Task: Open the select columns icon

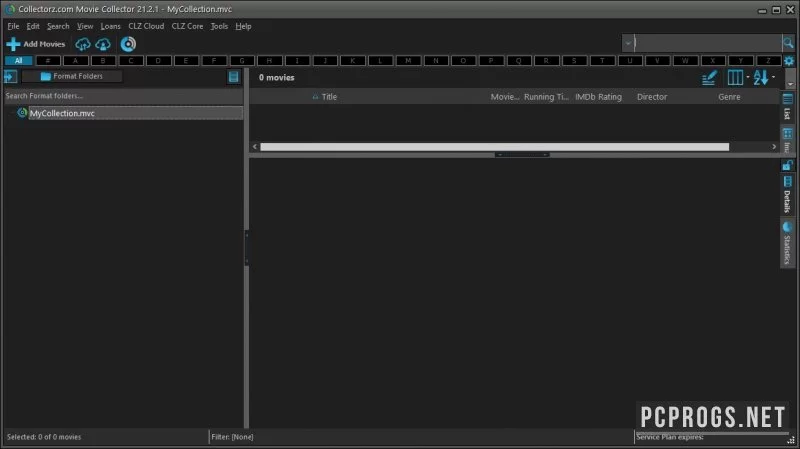Action: point(735,78)
